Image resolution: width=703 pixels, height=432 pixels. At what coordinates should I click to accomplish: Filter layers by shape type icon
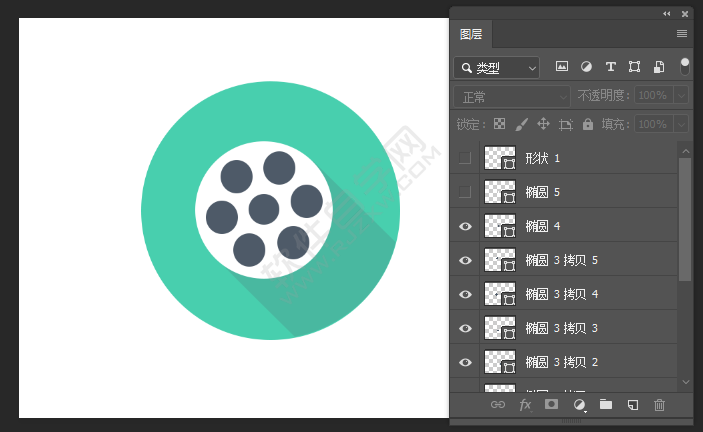coord(634,67)
